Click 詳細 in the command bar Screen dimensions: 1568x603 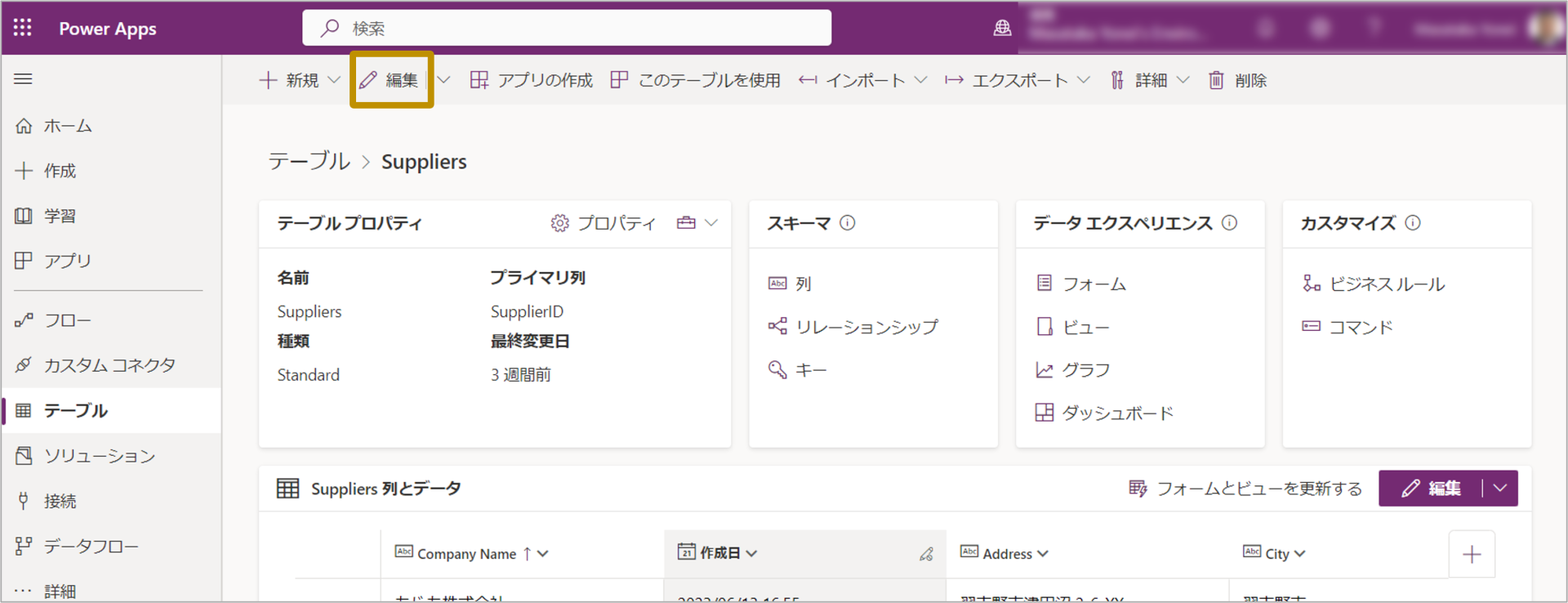click(1138, 80)
